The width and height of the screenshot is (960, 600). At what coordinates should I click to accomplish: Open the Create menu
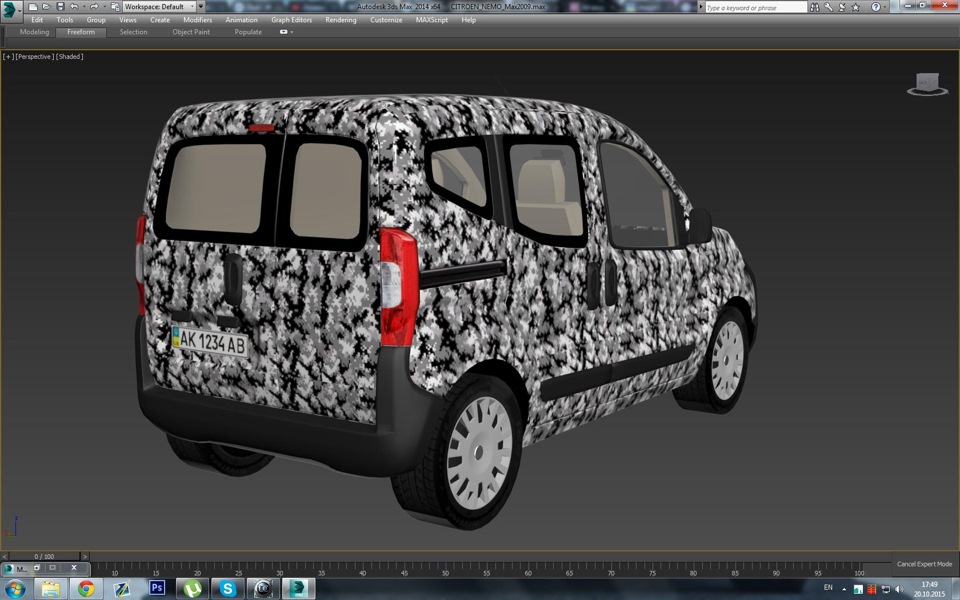tap(160, 20)
